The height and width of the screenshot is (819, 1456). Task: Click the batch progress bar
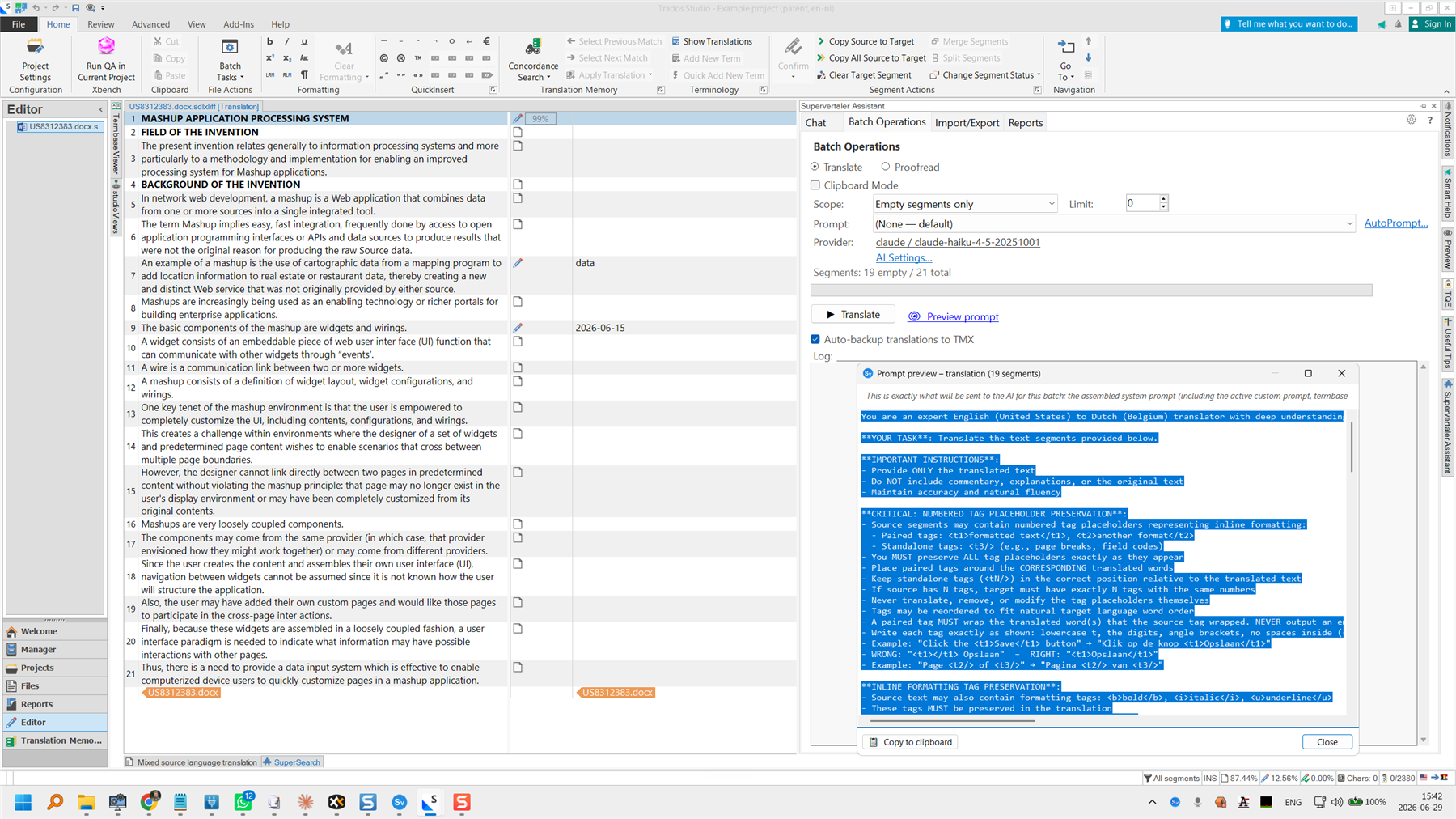1091,290
